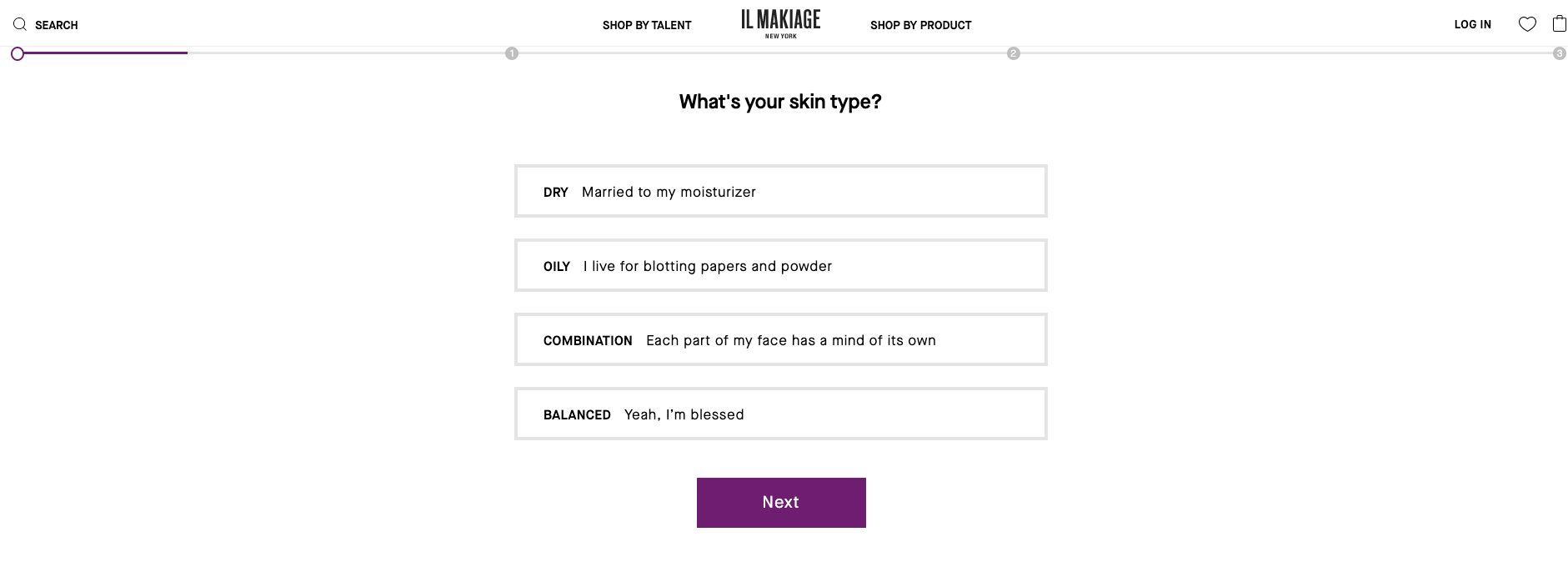Click progress step marker 2
Viewport: 1568px width, 562px height.
tap(1014, 53)
